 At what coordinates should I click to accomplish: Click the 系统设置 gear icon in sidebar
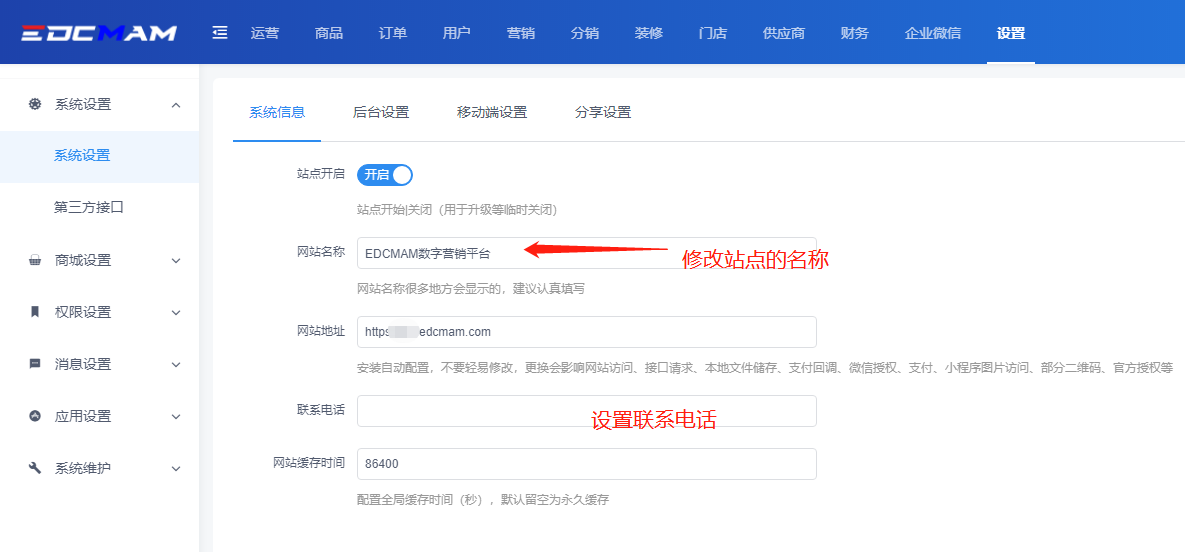(35, 104)
